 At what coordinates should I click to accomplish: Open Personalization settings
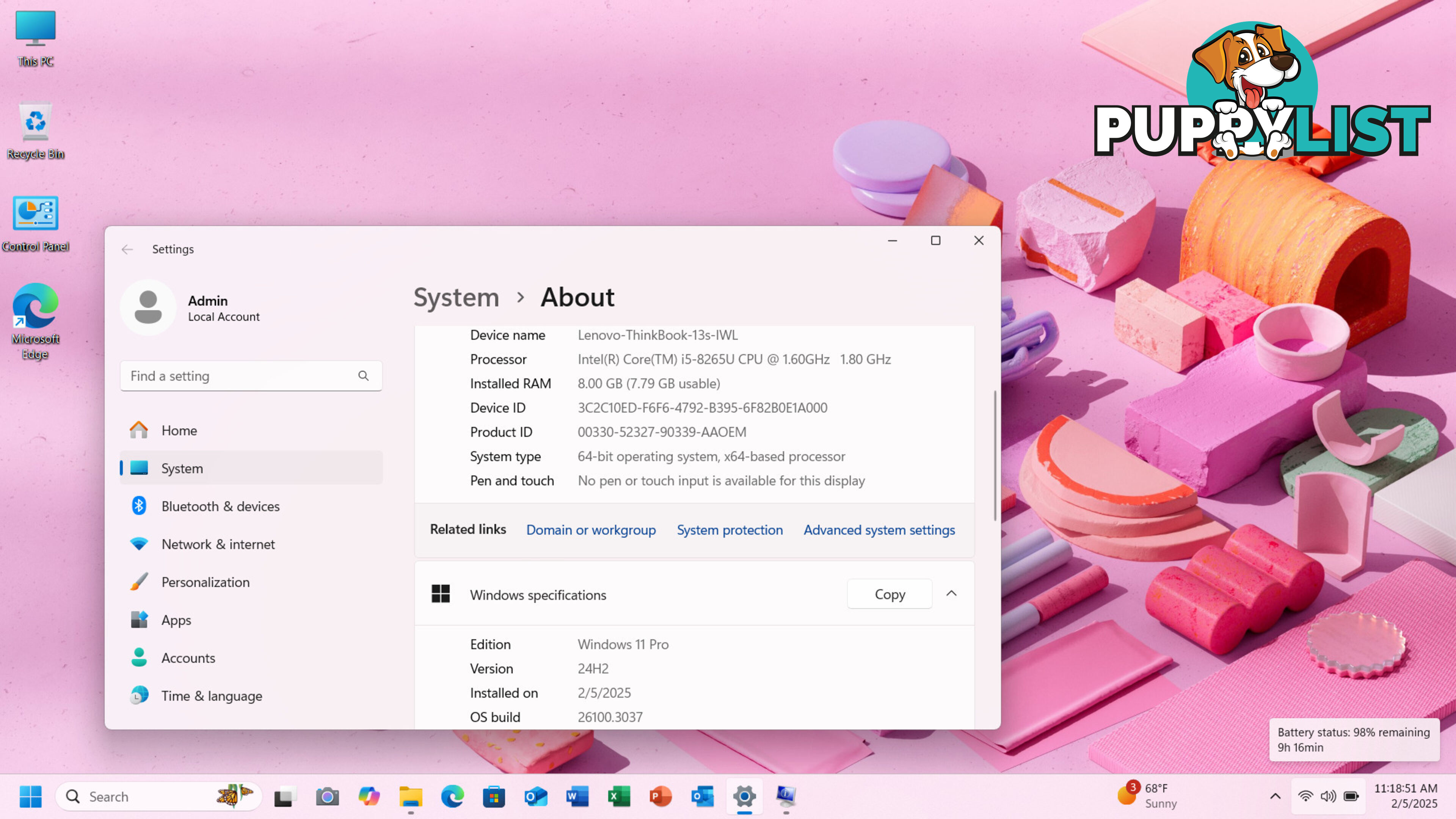click(x=251, y=582)
